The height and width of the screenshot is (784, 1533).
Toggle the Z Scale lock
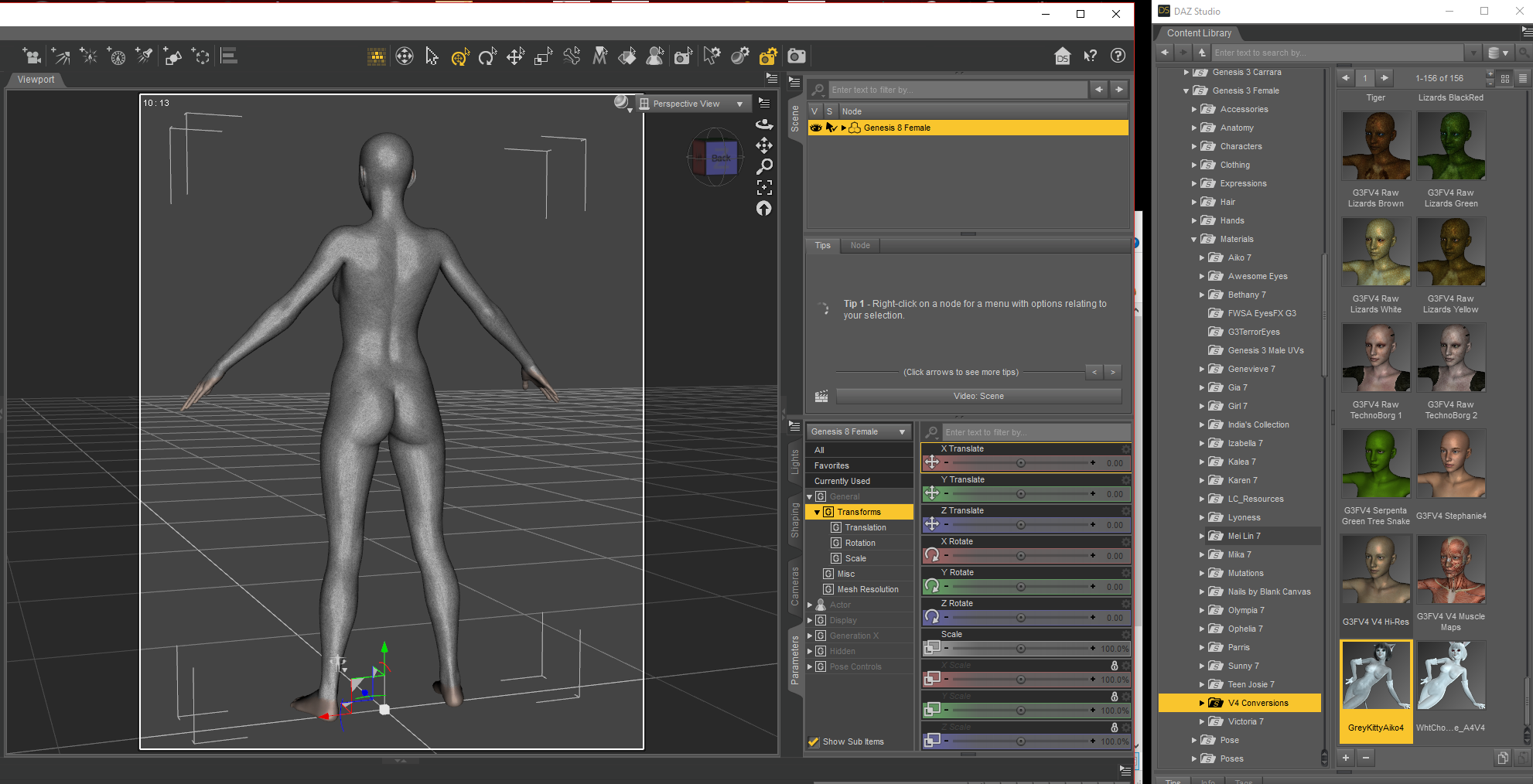[x=1115, y=728]
